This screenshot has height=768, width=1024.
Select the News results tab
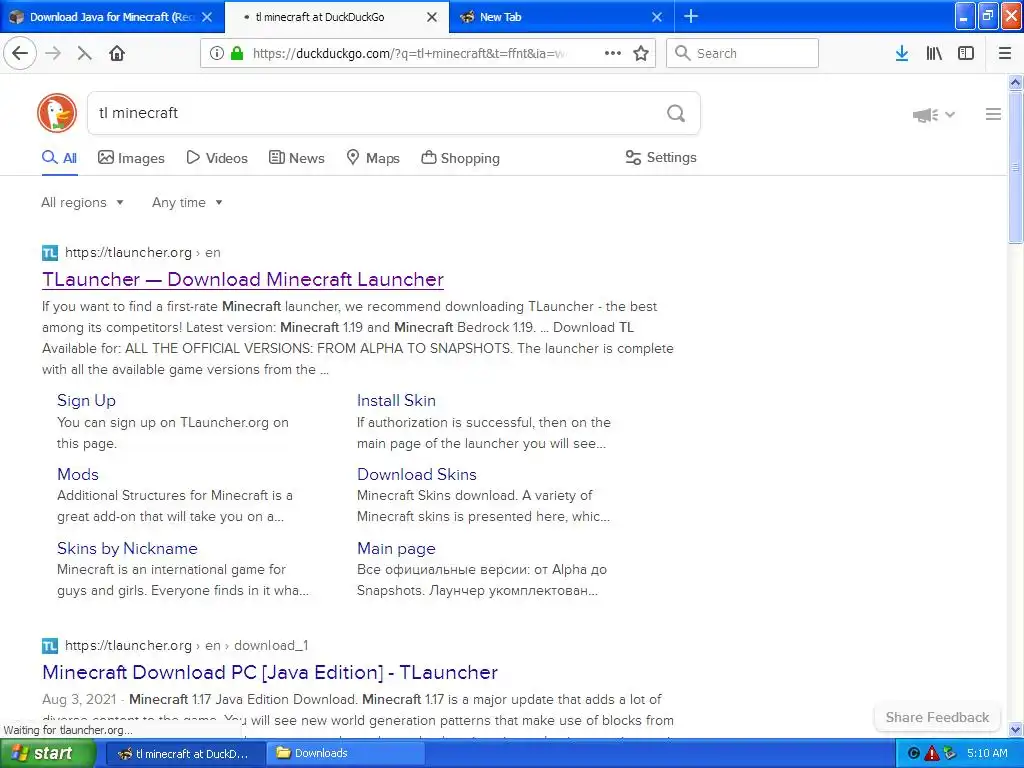[x=296, y=158]
